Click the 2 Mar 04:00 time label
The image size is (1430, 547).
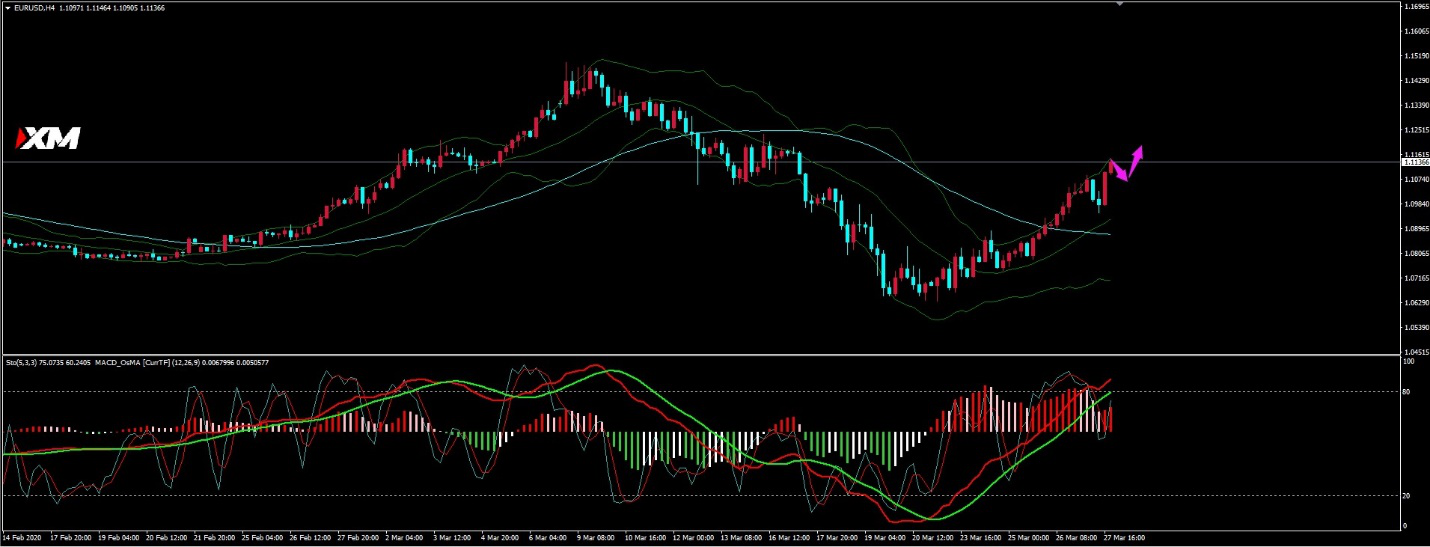click(403, 537)
